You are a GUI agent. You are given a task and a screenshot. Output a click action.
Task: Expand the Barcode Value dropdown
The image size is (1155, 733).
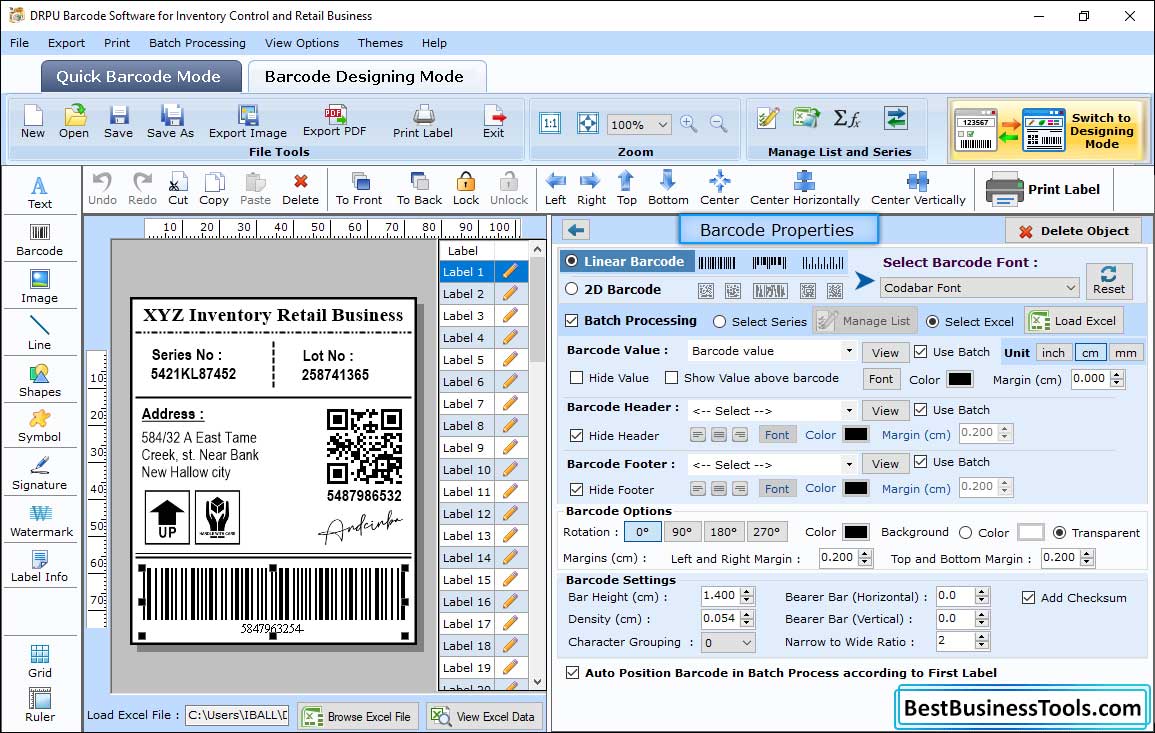(x=849, y=351)
